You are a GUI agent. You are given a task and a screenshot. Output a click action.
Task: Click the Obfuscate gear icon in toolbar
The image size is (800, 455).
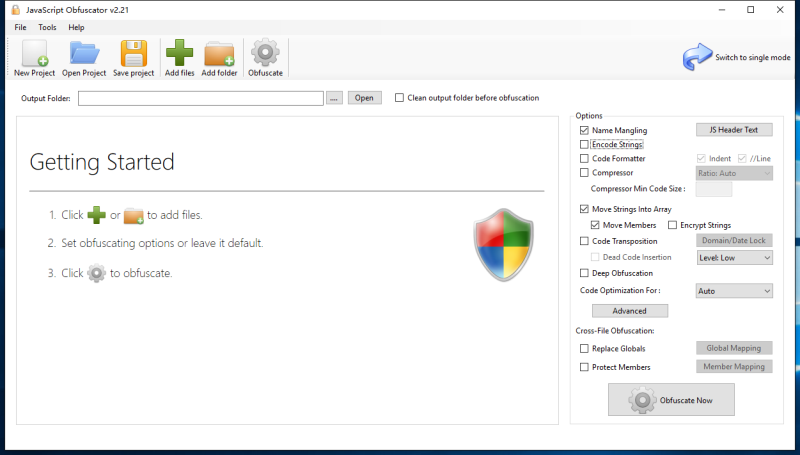tap(265, 54)
